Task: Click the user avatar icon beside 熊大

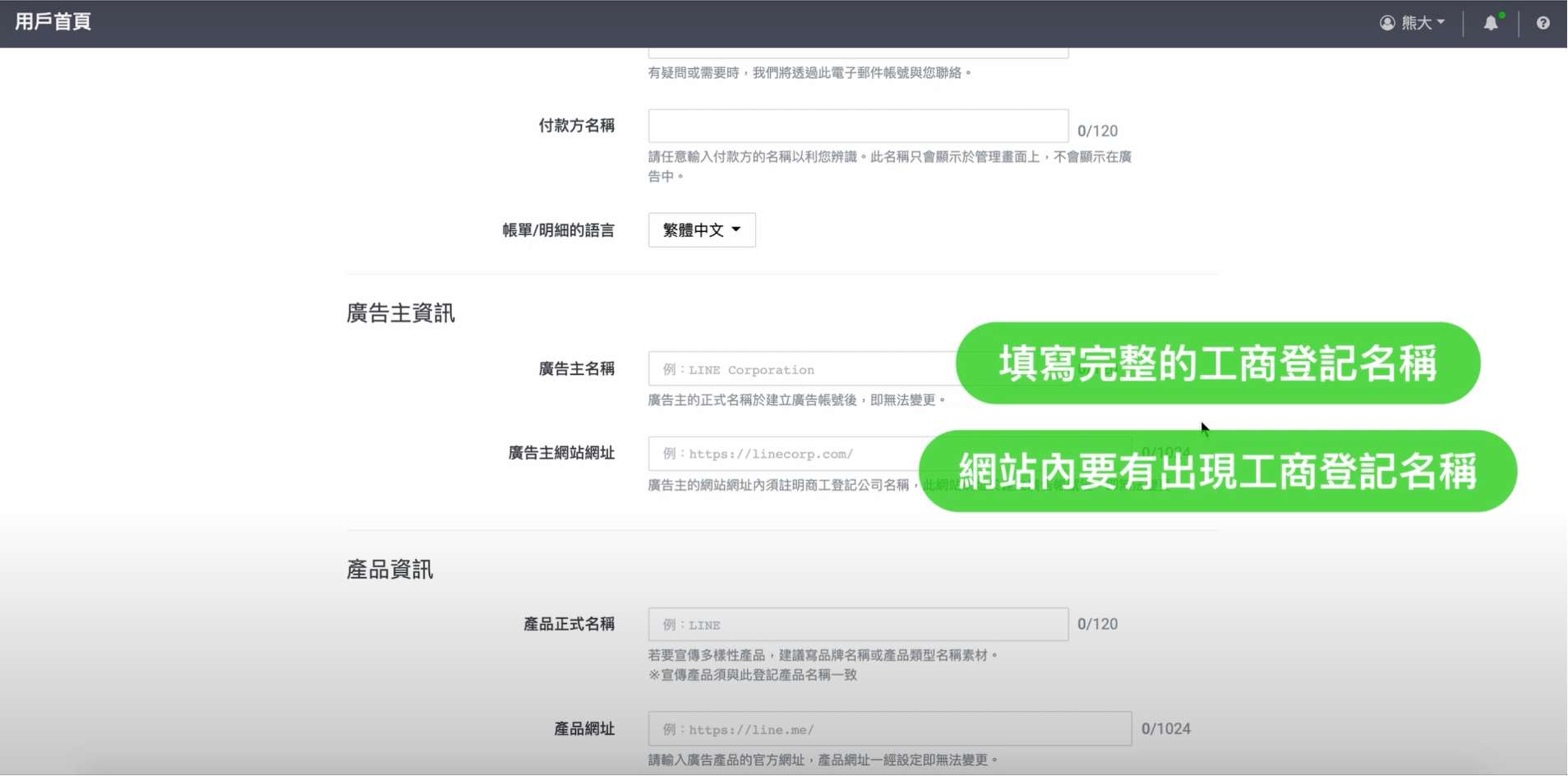Action: (1387, 23)
